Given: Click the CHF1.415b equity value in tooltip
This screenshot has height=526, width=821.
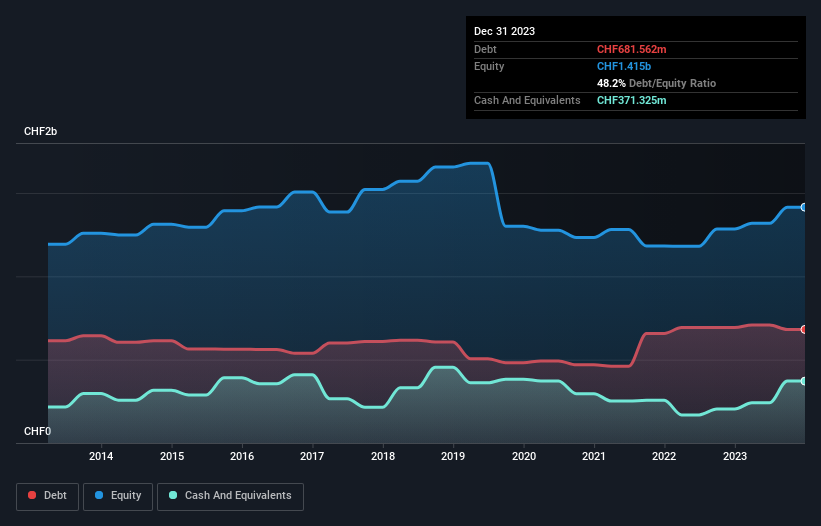Looking at the screenshot, I should click(625, 66).
